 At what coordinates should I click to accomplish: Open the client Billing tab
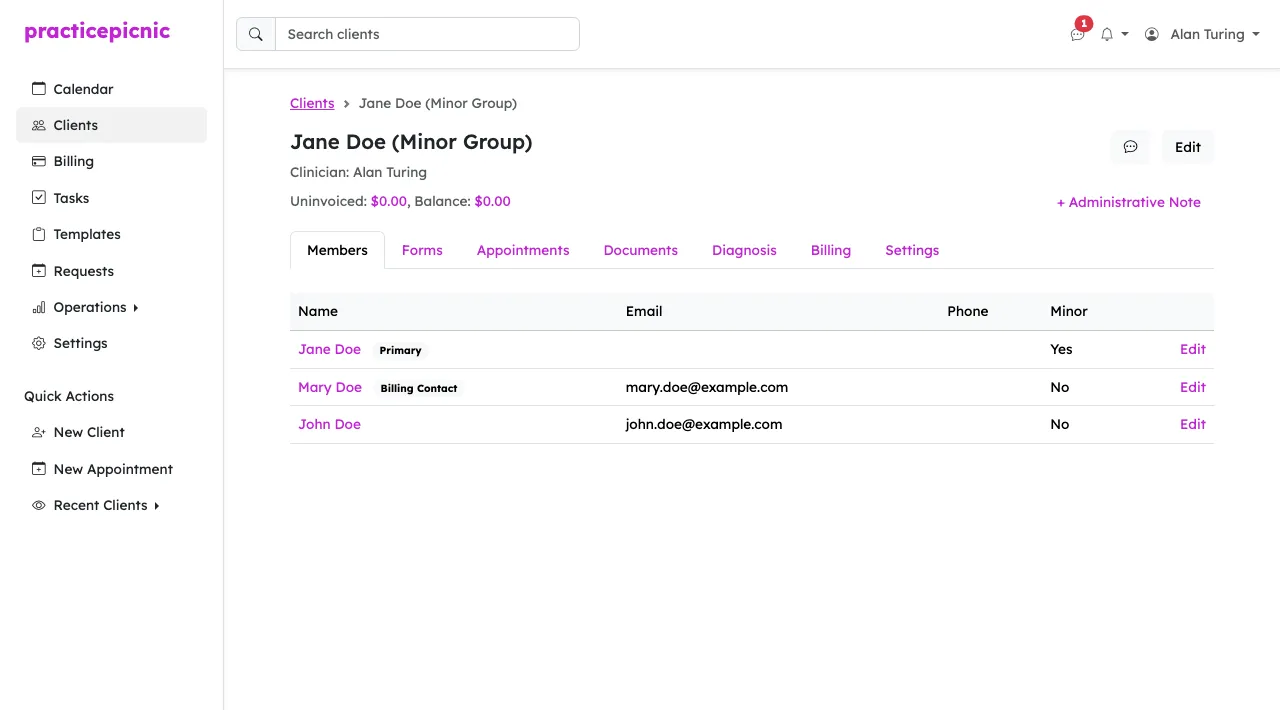pyautogui.click(x=831, y=250)
